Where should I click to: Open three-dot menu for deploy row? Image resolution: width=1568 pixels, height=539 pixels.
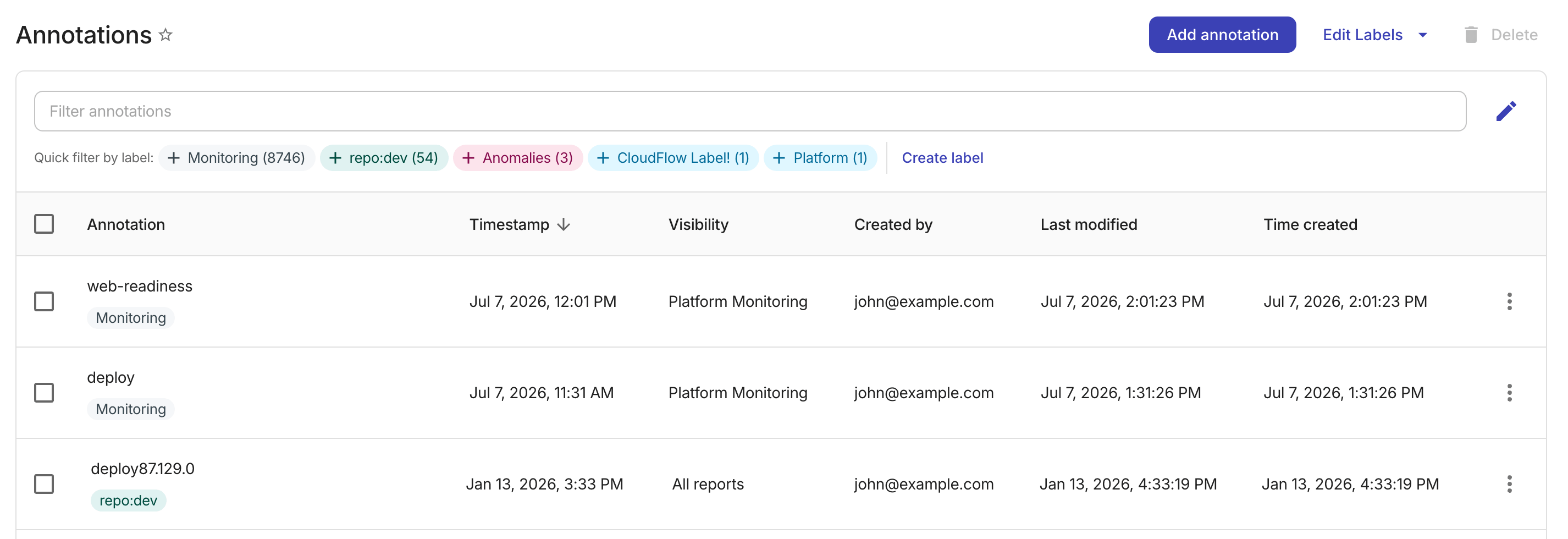tap(1509, 393)
